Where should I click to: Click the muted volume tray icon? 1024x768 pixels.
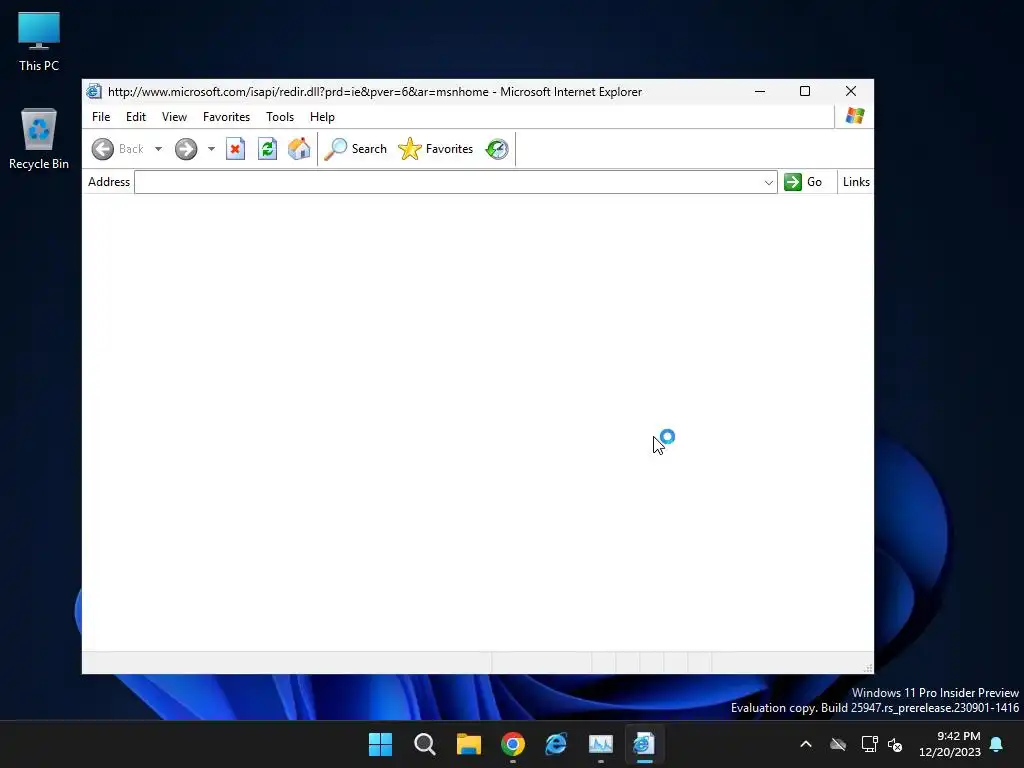click(895, 744)
